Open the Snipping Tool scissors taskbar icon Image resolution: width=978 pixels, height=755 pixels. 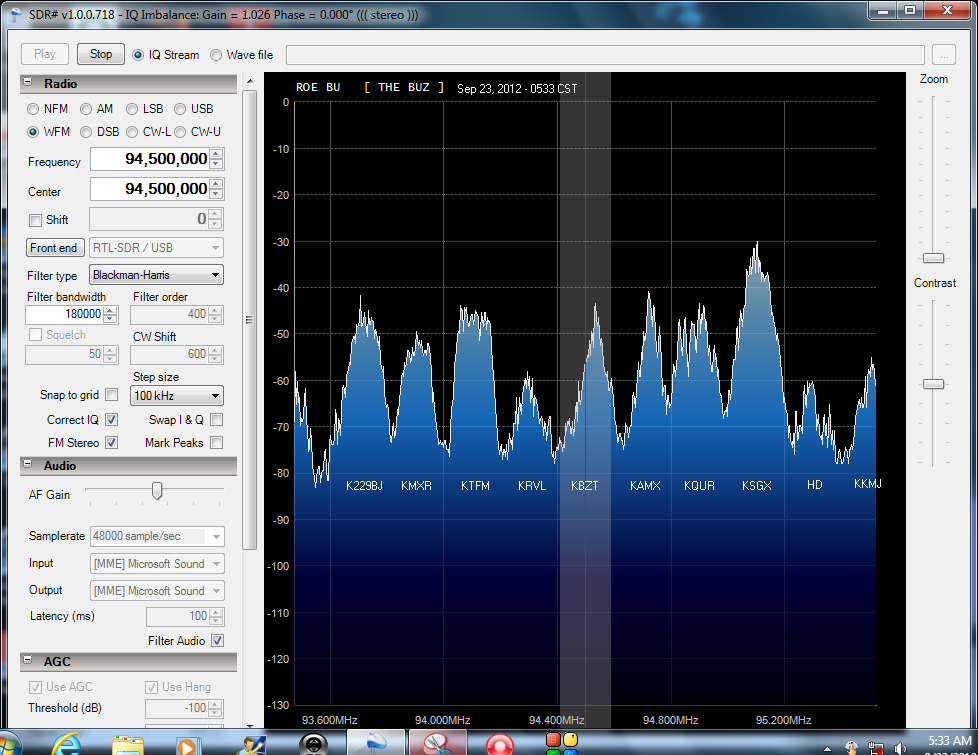coord(437,744)
